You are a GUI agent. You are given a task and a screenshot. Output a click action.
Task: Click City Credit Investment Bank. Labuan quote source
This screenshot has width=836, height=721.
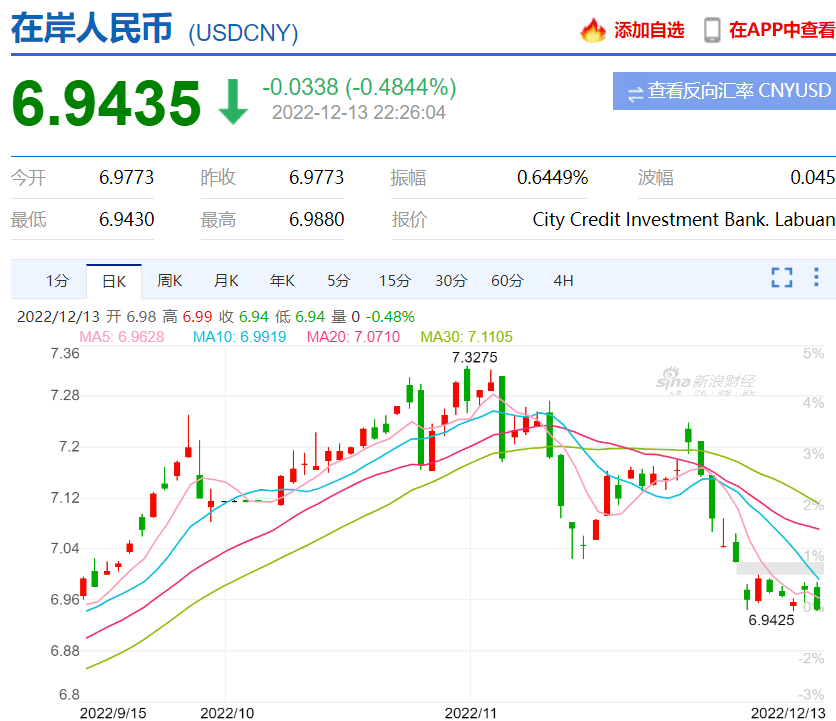pyautogui.click(x=684, y=220)
